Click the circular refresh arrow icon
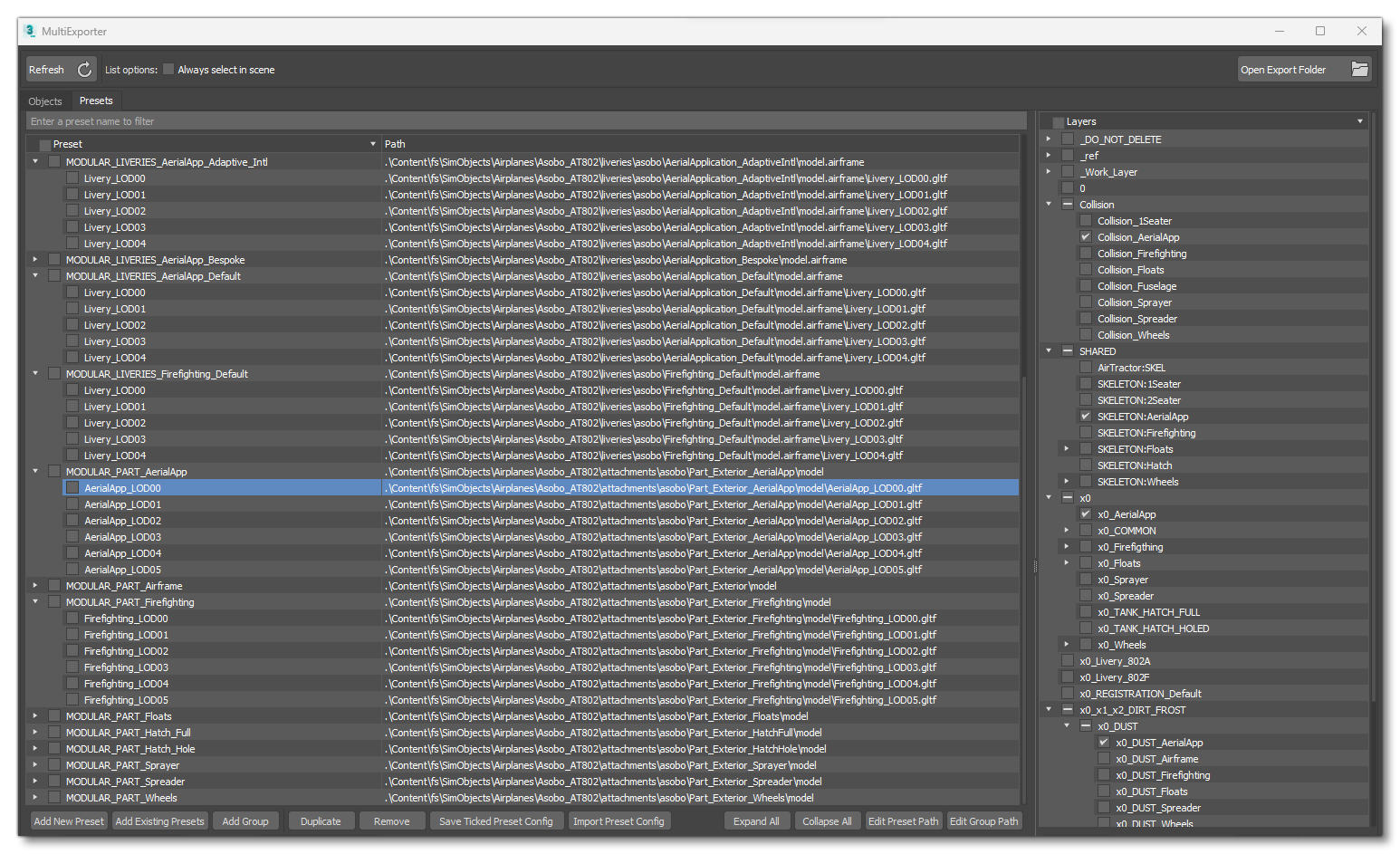Viewport: 1400px width, 854px height. coord(83,68)
